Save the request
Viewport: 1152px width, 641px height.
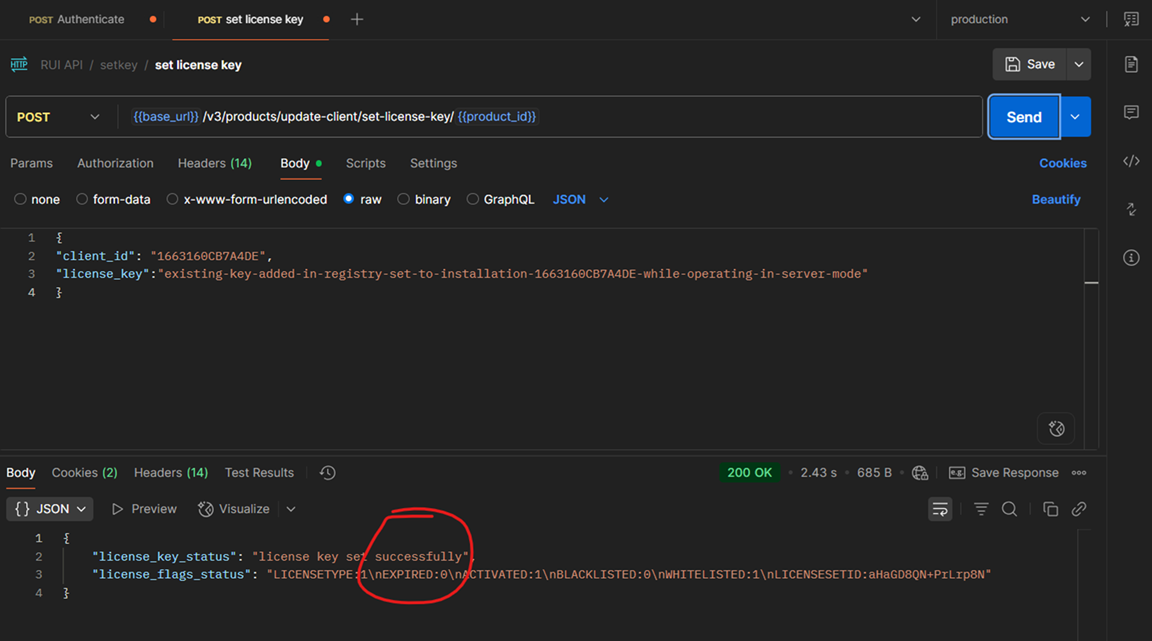coord(1030,65)
